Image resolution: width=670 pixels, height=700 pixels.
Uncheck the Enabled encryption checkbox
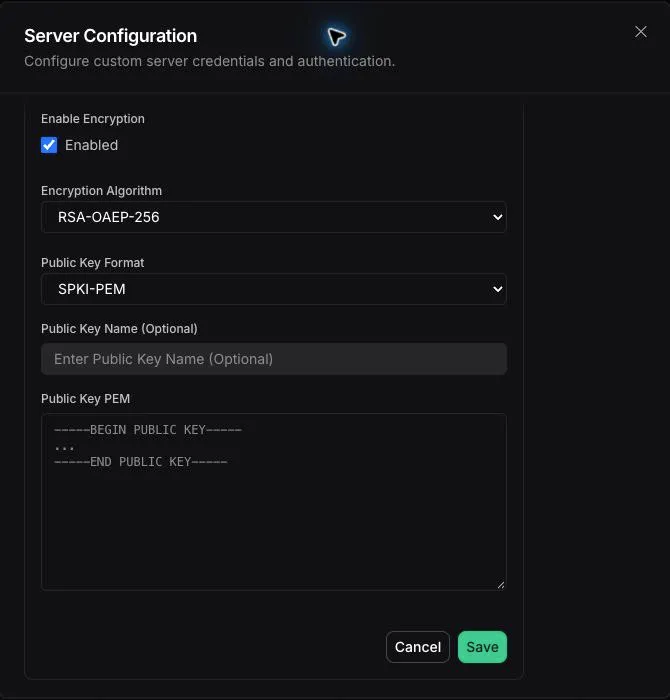(x=49, y=145)
